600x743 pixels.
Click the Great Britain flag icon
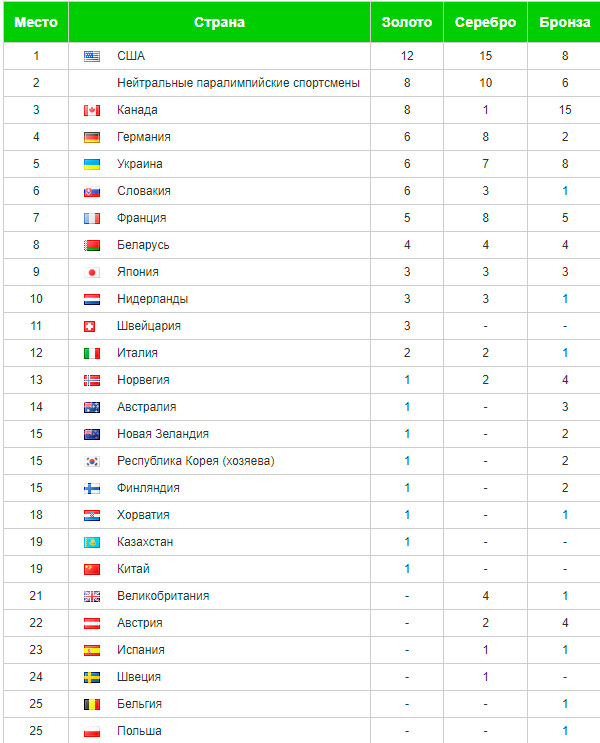click(x=92, y=597)
